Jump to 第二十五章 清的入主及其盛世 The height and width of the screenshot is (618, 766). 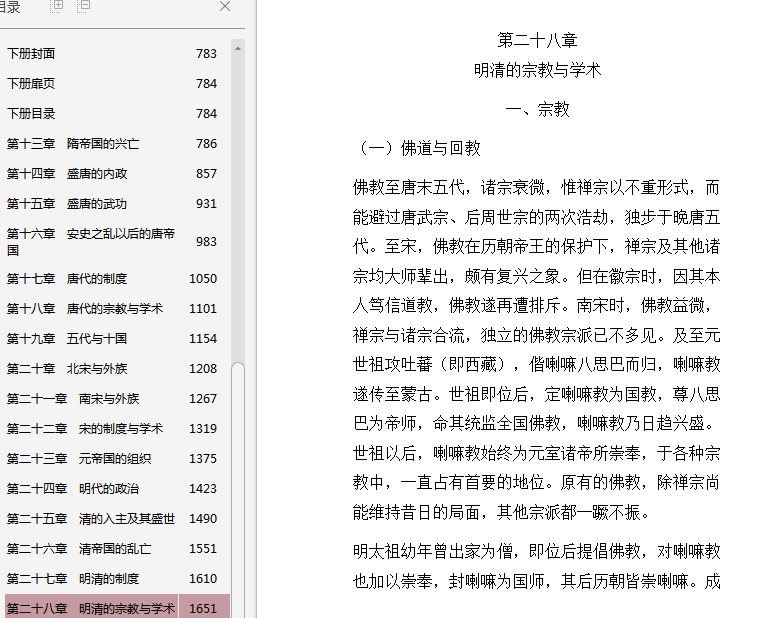point(91,519)
